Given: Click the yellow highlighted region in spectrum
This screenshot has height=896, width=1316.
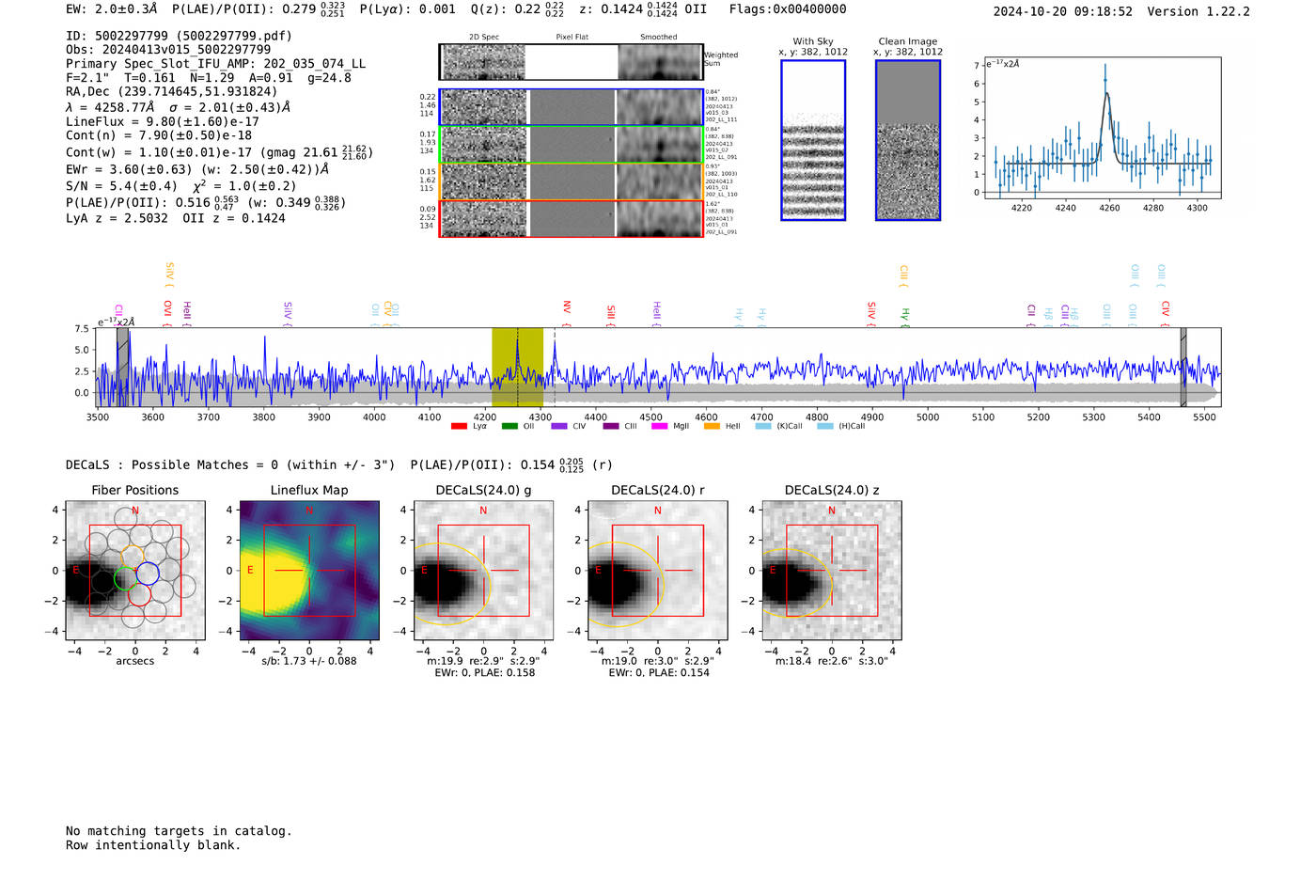Looking at the screenshot, I should pyautogui.click(x=517, y=367).
